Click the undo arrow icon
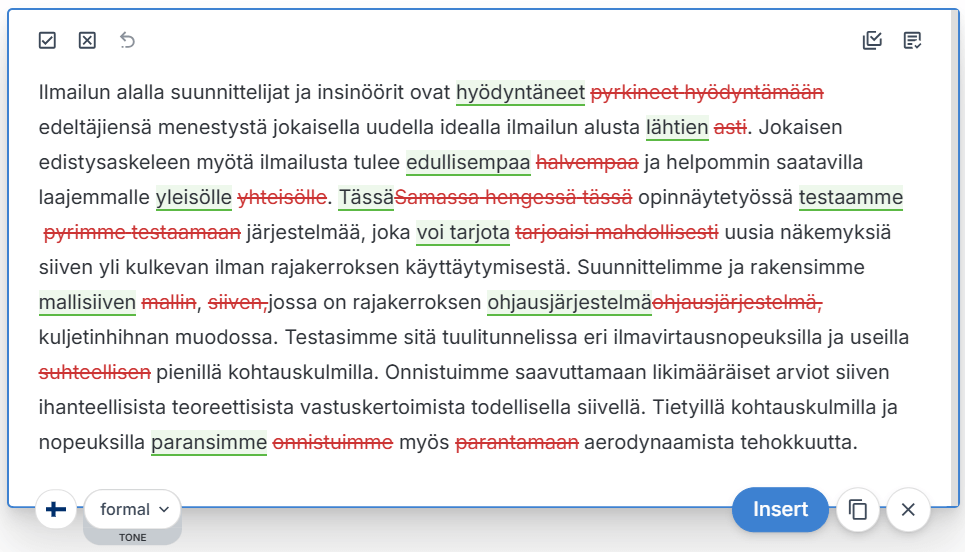The image size is (965, 552). tap(127, 40)
